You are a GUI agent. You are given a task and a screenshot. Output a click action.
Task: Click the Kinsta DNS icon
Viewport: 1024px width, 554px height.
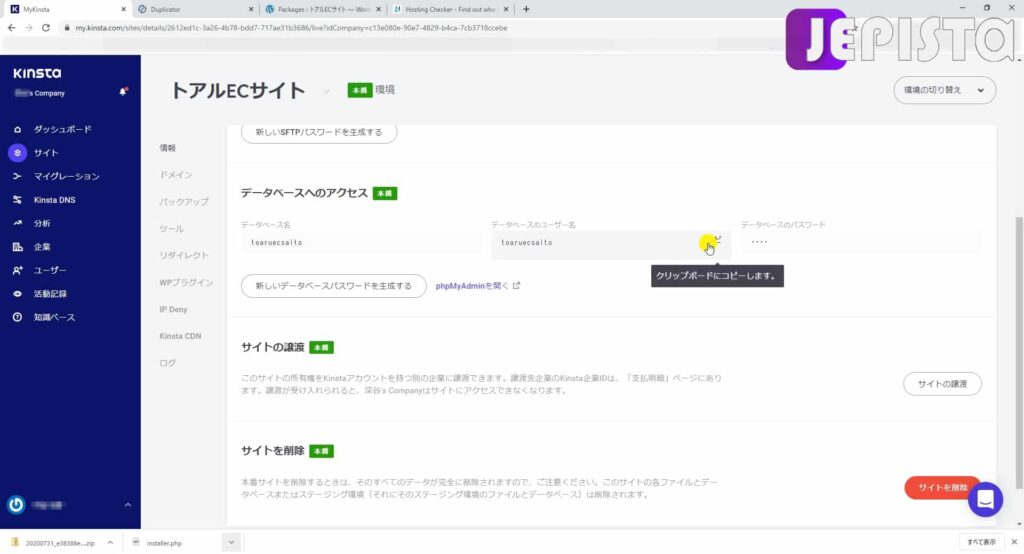pyautogui.click(x=18, y=200)
